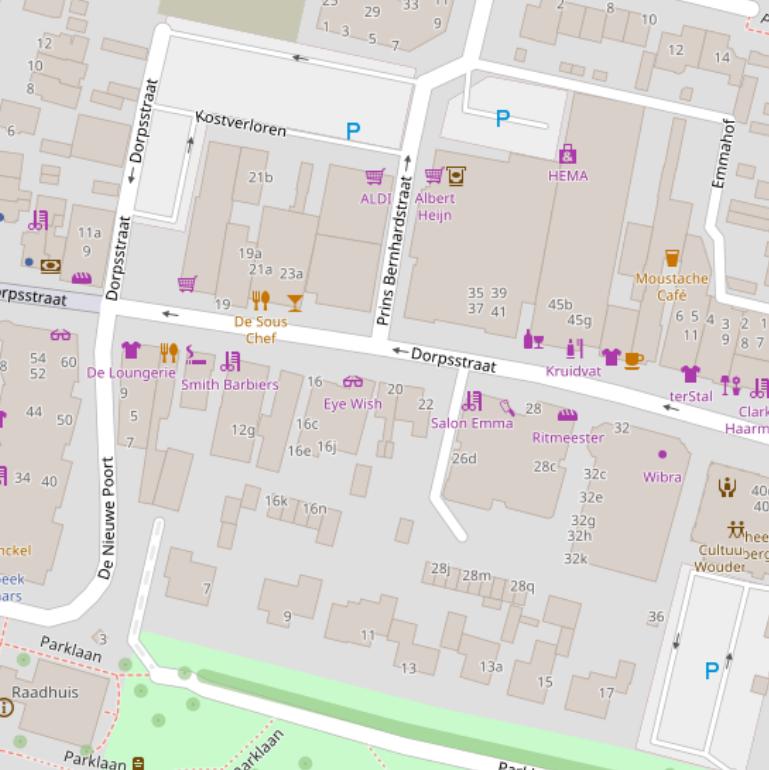Select the Wibra shop dot marker

662,455
